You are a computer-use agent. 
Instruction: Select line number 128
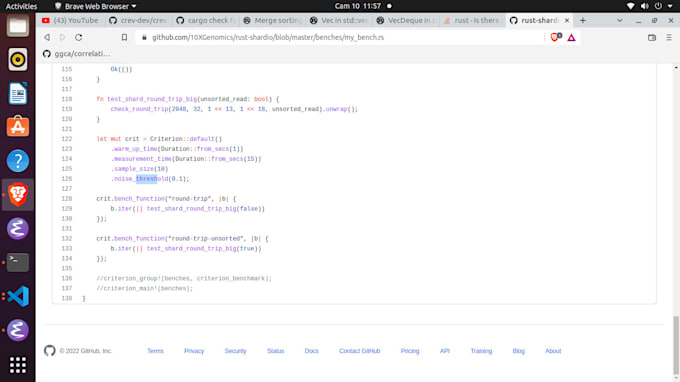67,199
